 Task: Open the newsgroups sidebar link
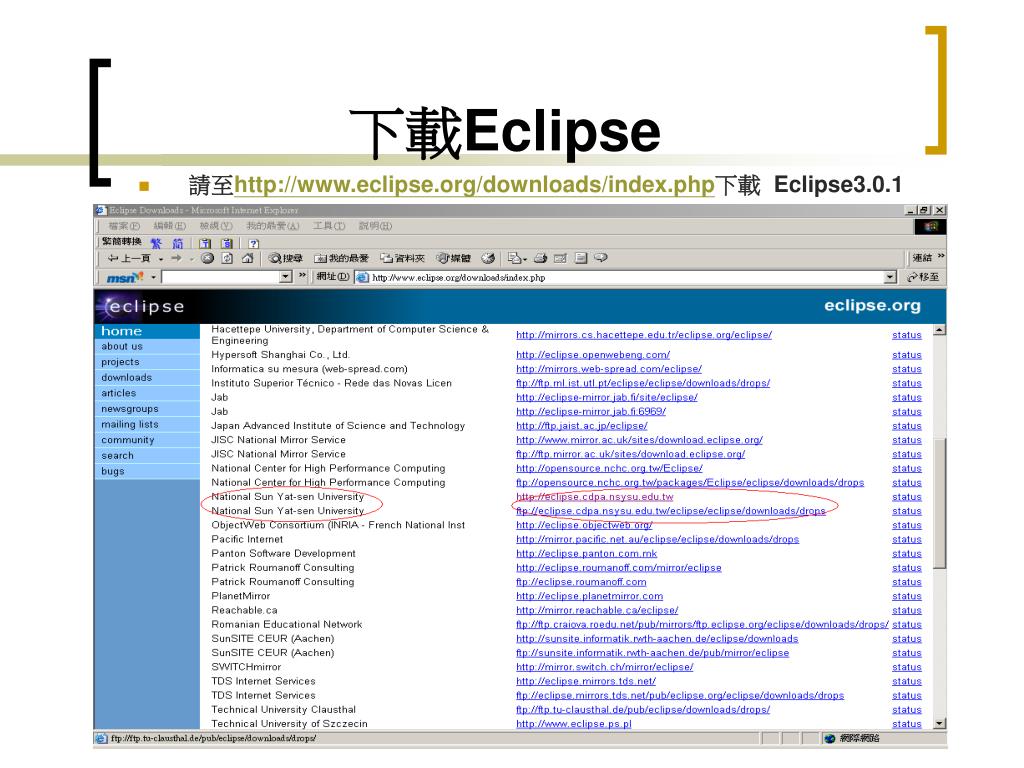tap(129, 409)
